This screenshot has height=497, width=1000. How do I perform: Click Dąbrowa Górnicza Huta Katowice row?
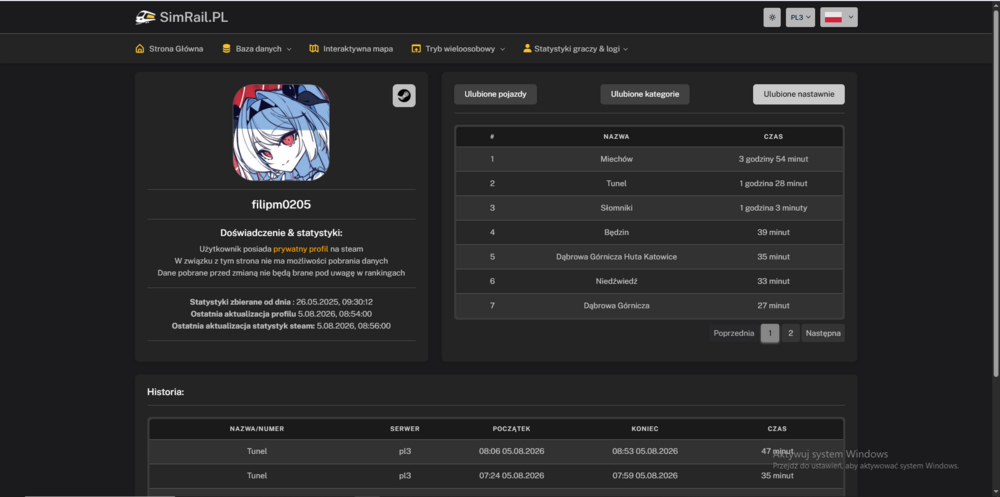click(649, 256)
